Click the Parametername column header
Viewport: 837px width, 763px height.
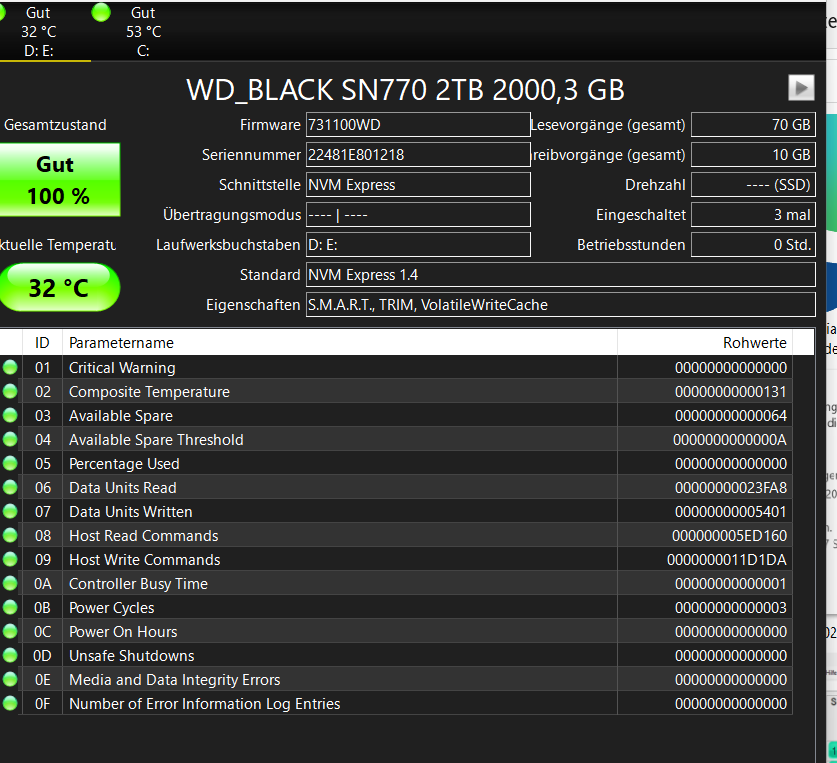pos(339,343)
